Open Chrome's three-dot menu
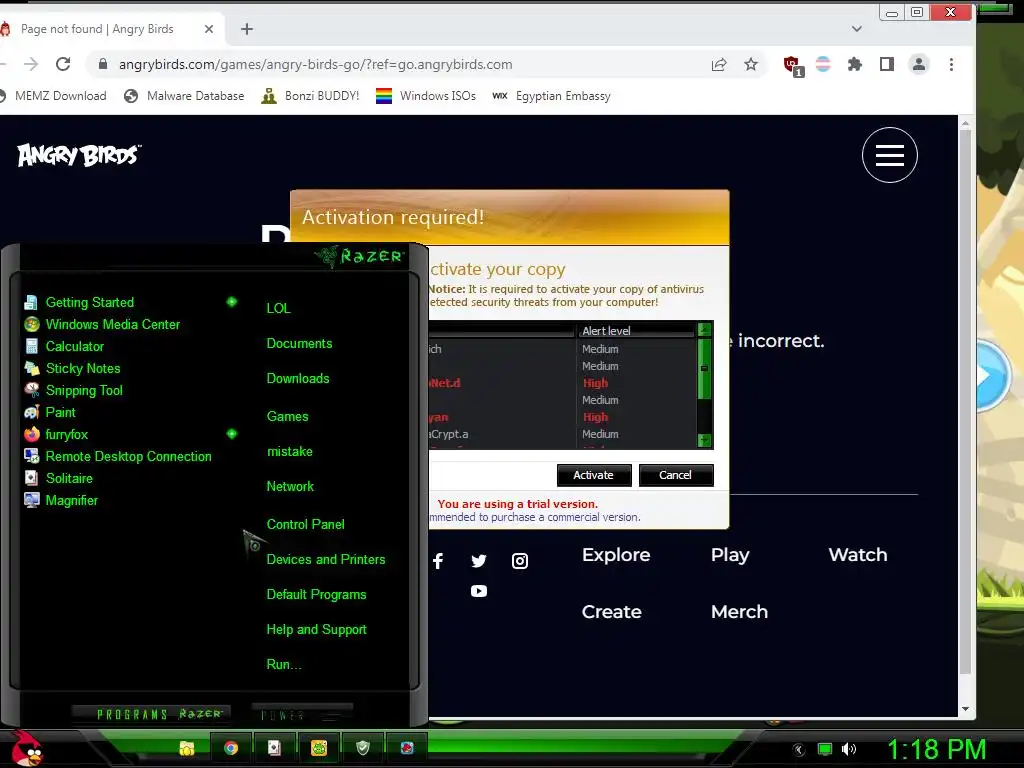Image resolution: width=1024 pixels, height=768 pixels. coord(951,64)
